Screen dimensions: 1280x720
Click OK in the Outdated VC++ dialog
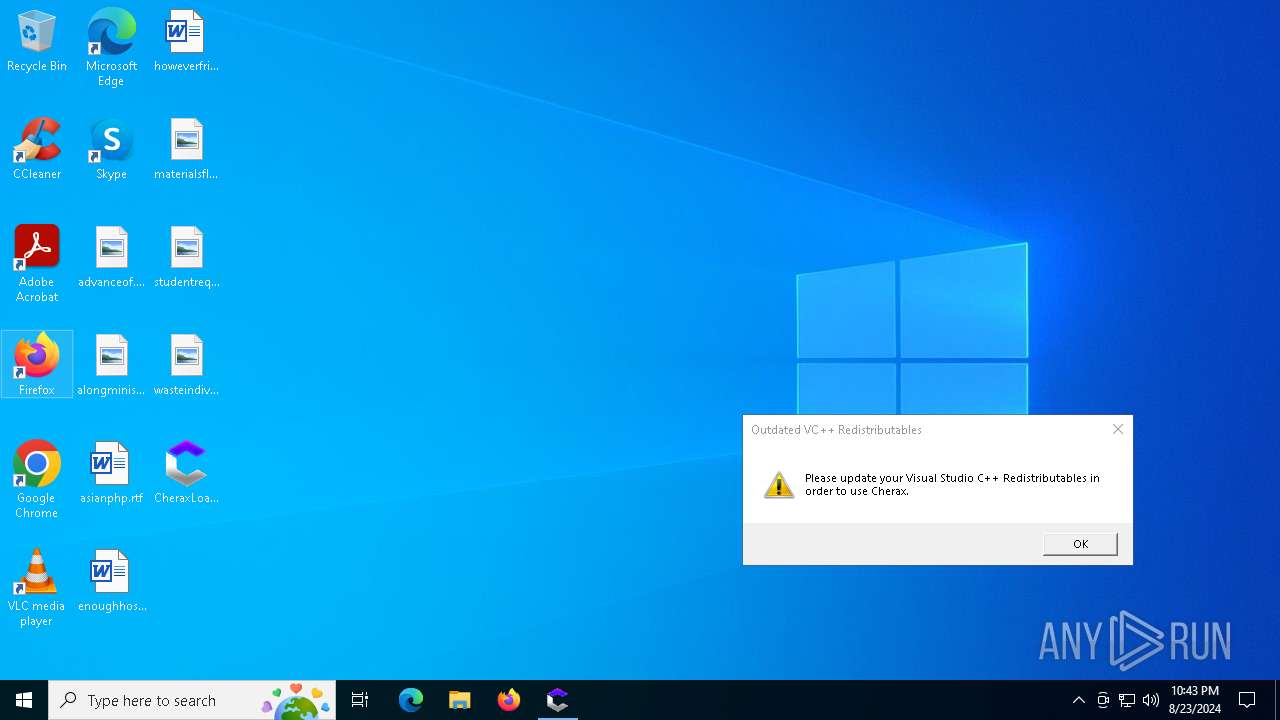(x=1080, y=544)
